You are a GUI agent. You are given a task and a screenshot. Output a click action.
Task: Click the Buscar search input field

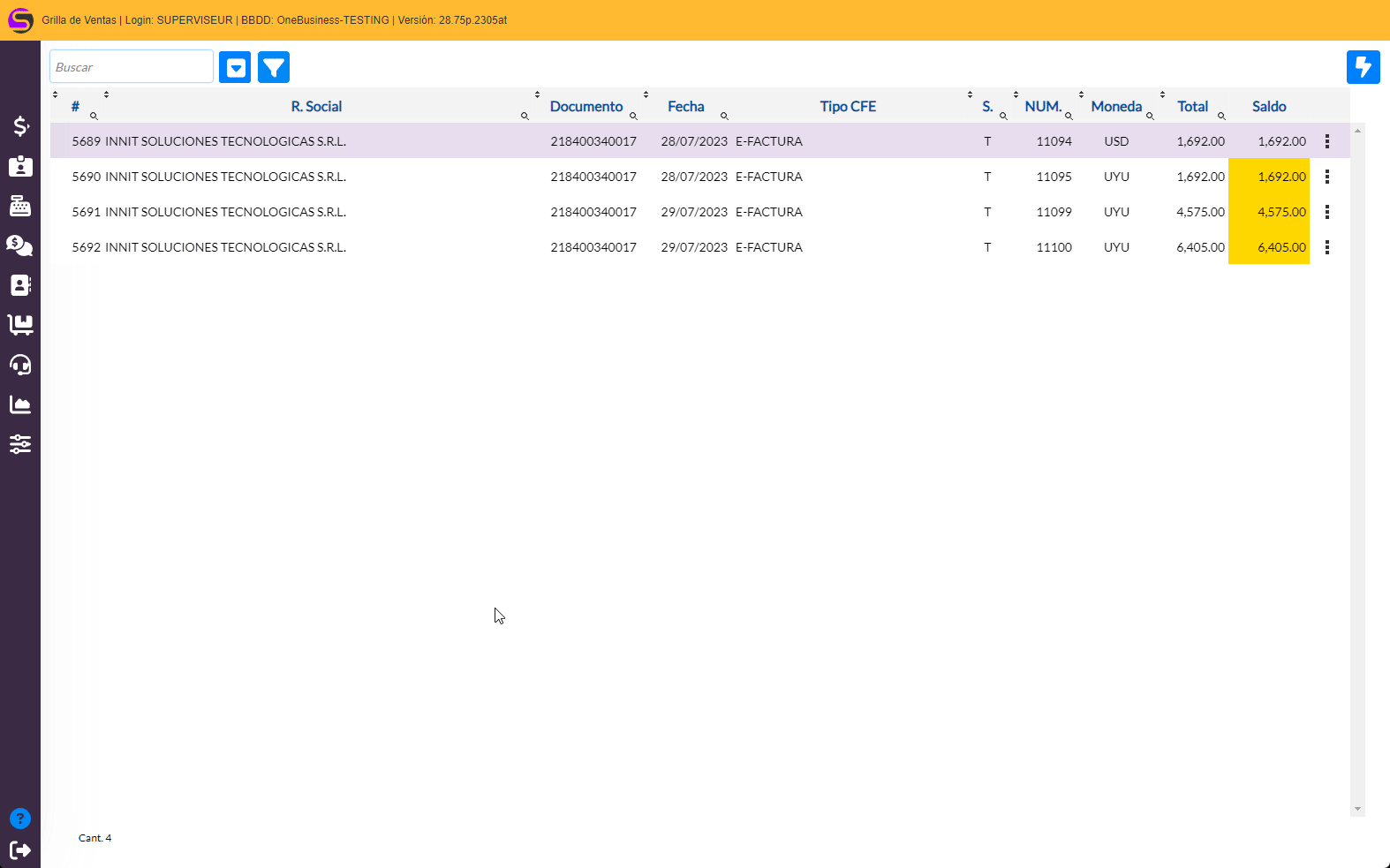(132, 67)
